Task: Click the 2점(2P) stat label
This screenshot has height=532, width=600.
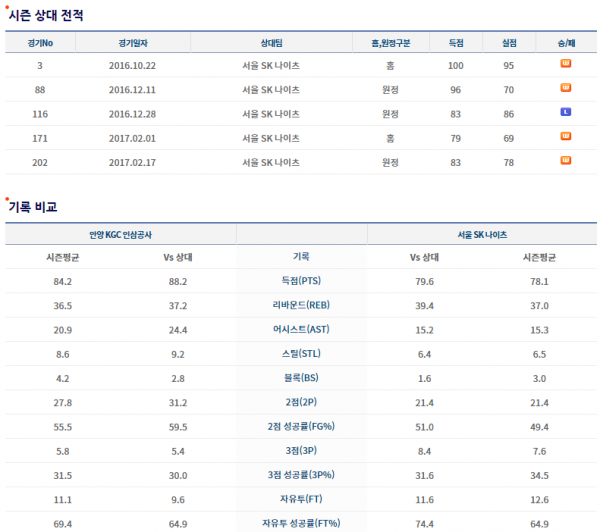Action: (x=301, y=402)
